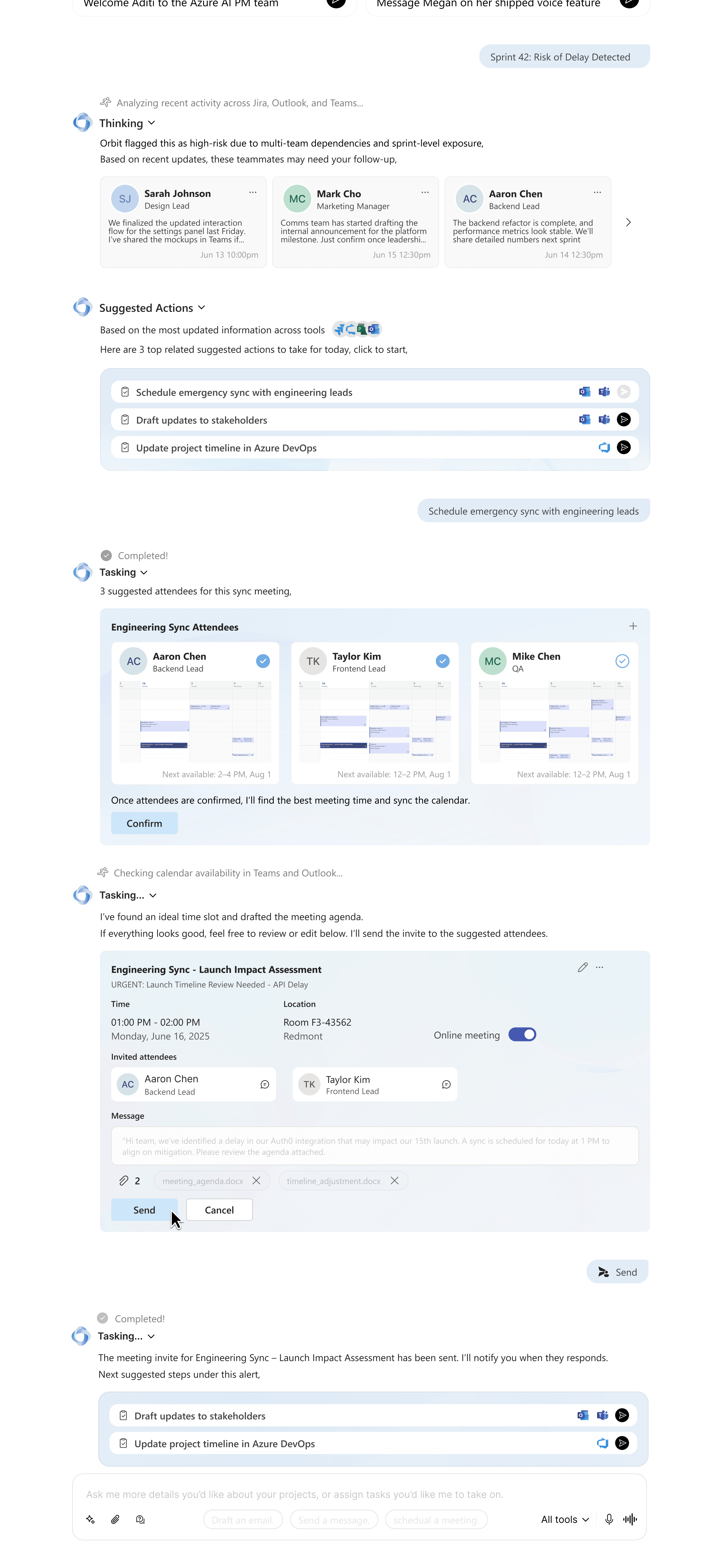Click the Confirm attendees button

pos(144,823)
